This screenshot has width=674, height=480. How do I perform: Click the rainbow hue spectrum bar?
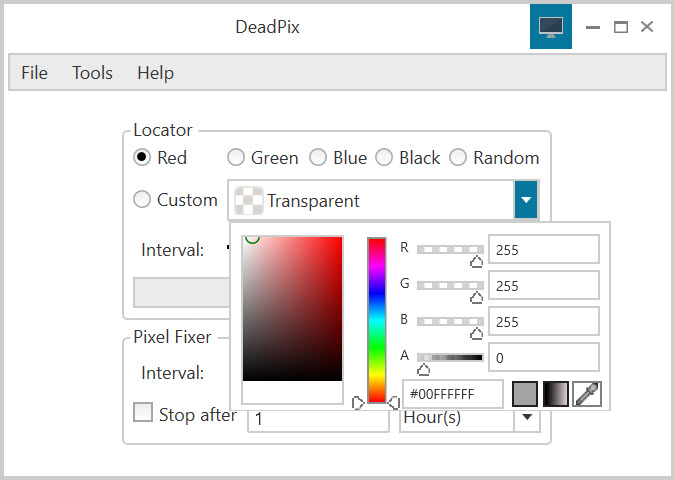coord(377,320)
